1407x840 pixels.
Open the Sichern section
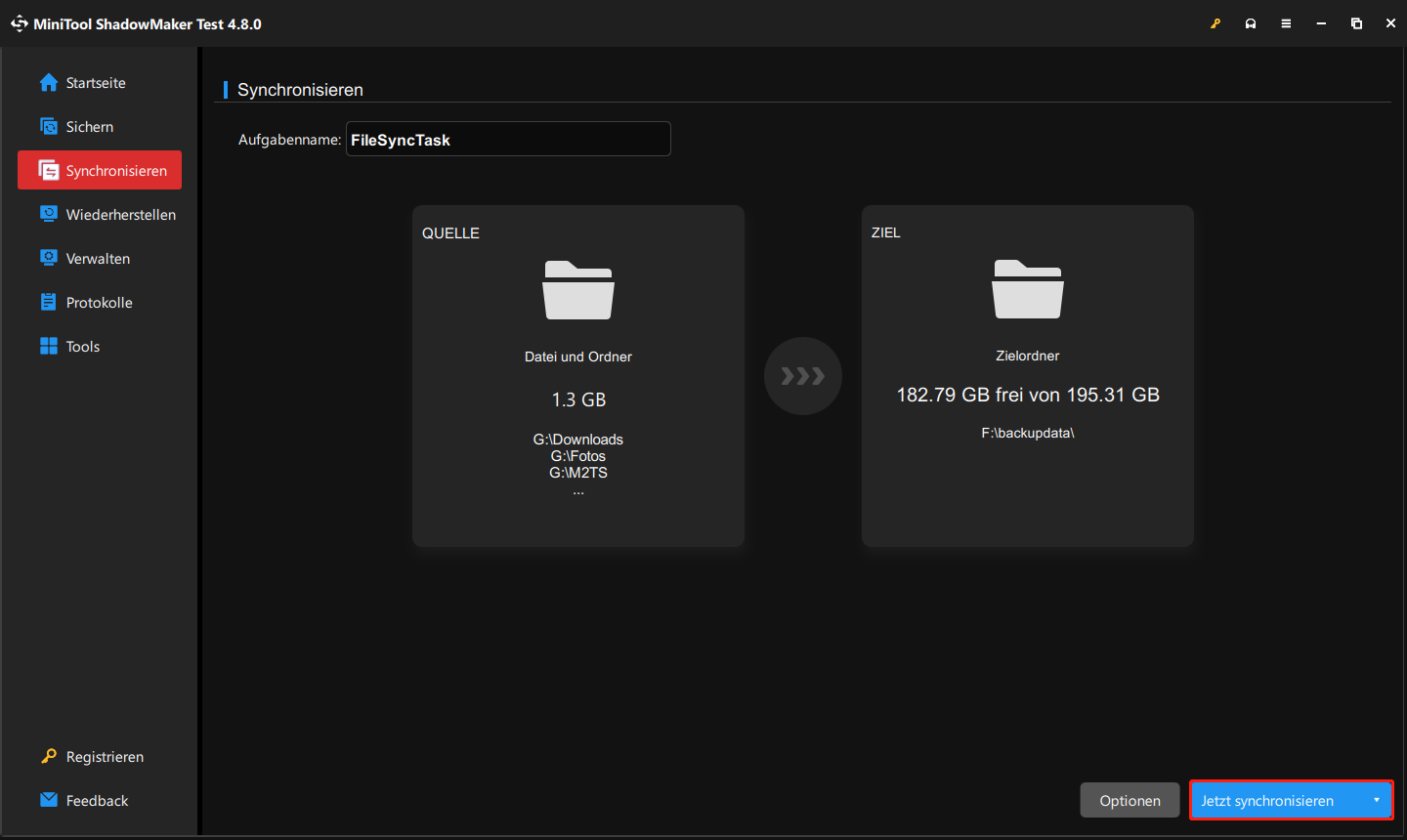(x=100, y=127)
